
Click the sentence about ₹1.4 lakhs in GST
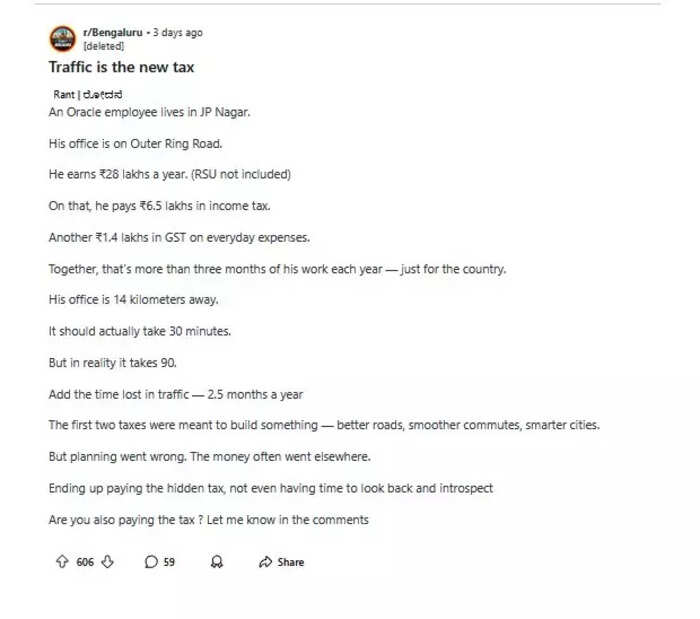pyautogui.click(x=179, y=237)
